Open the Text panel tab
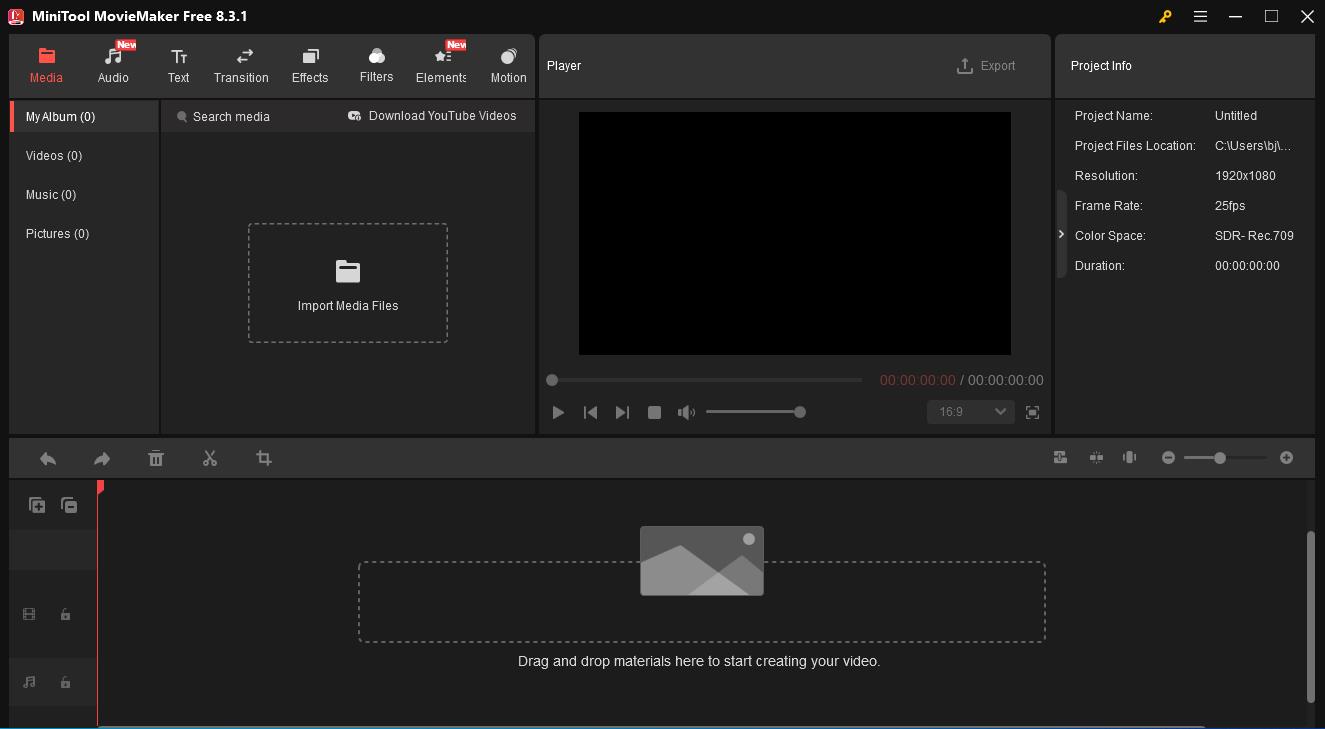The image size is (1325, 729). point(179,64)
